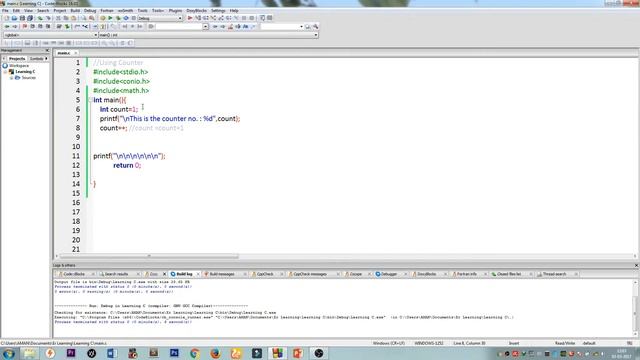Click inside the toolbar search text field
Screen dimensions: 640x360
(179, 27)
